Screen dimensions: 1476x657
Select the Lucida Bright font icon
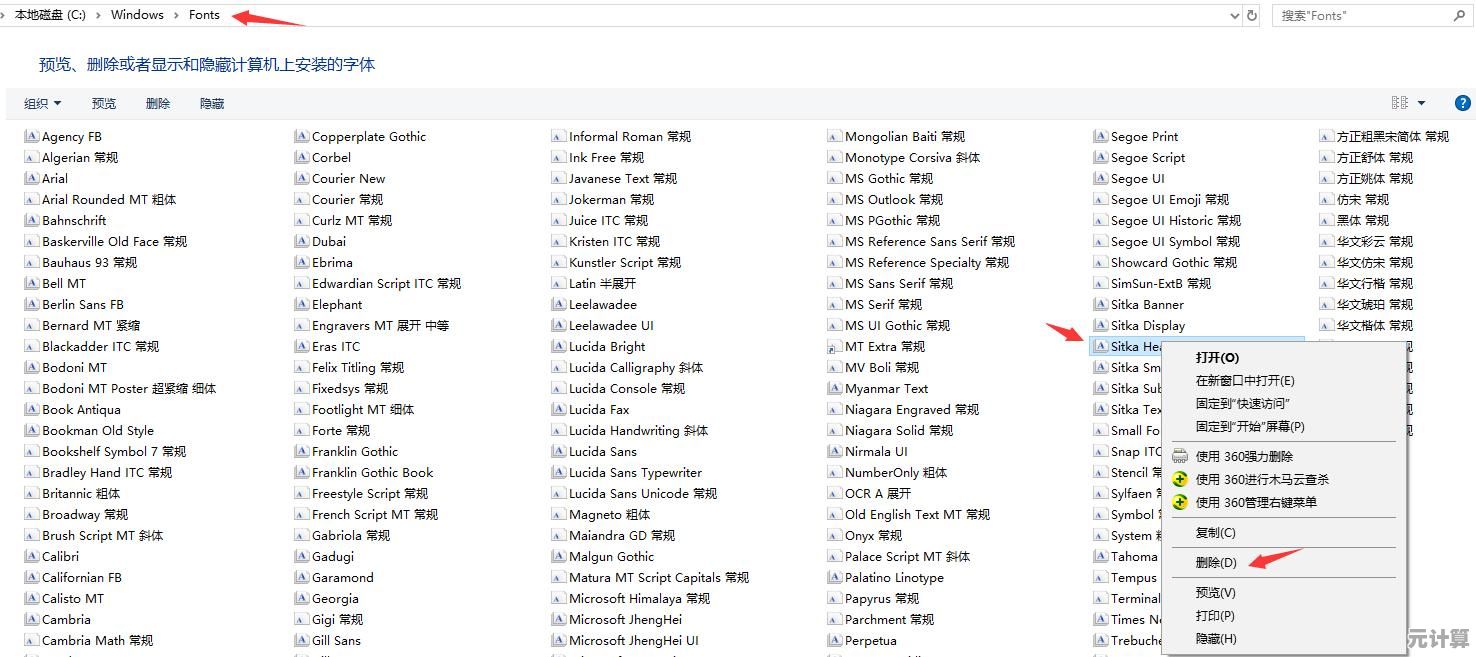(559, 346)
